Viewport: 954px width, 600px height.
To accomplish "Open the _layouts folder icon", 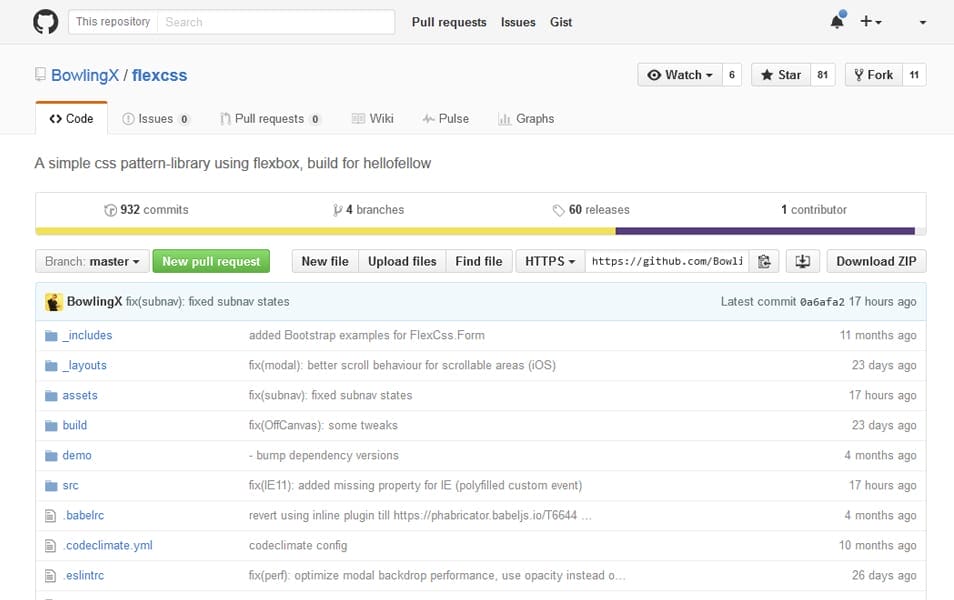I will pyautogui.click(x=51, y=366).
